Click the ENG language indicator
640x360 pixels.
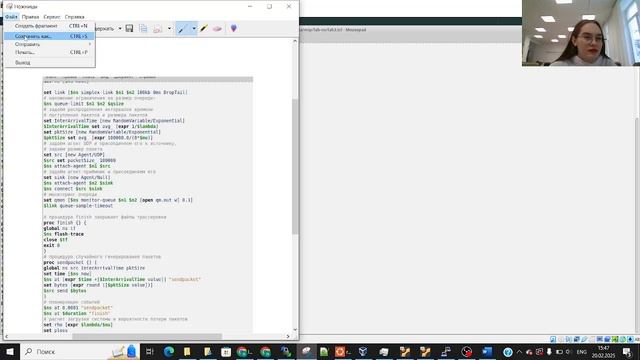point(582,352)
